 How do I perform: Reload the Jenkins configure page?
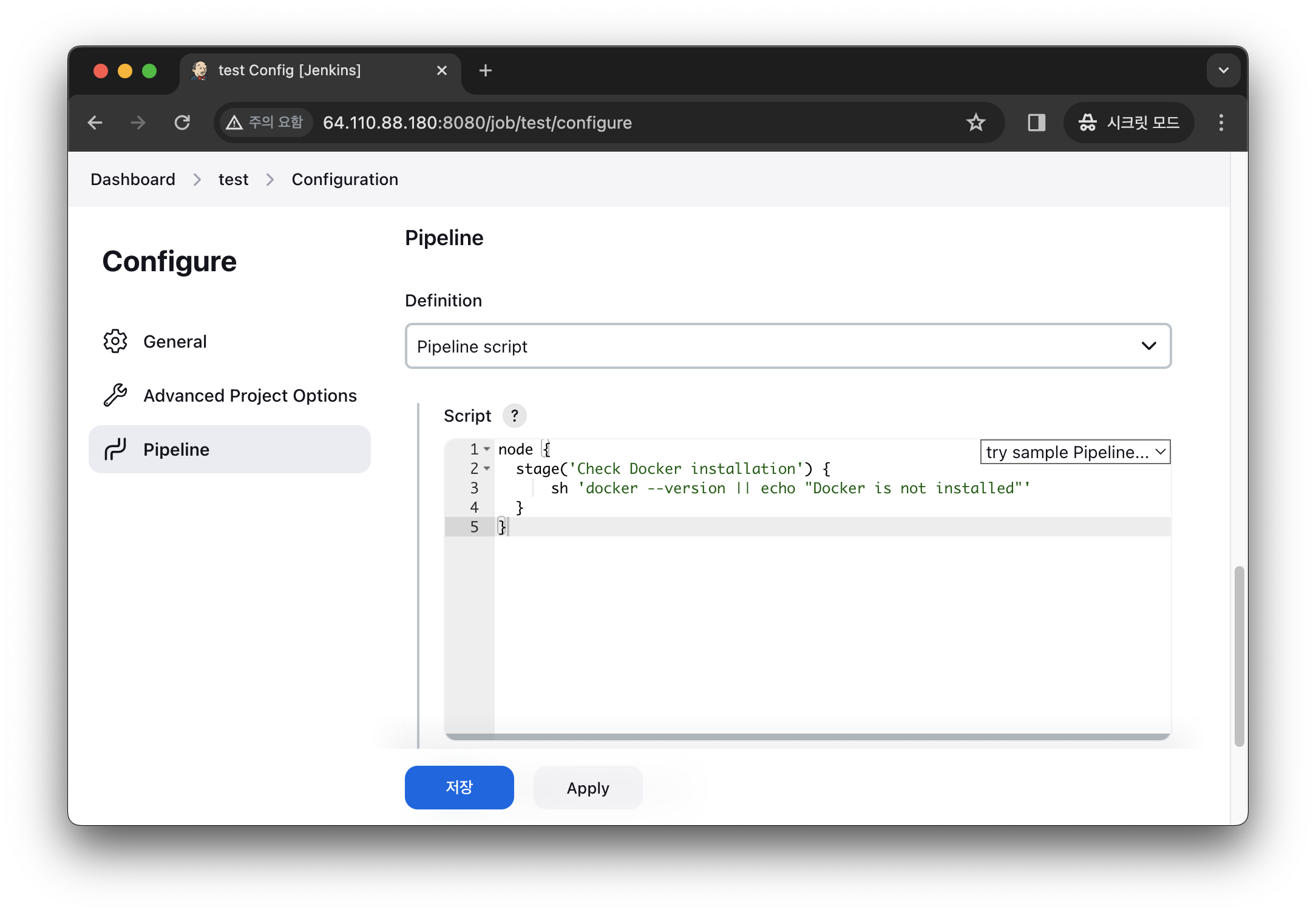[x=182, y=123]
